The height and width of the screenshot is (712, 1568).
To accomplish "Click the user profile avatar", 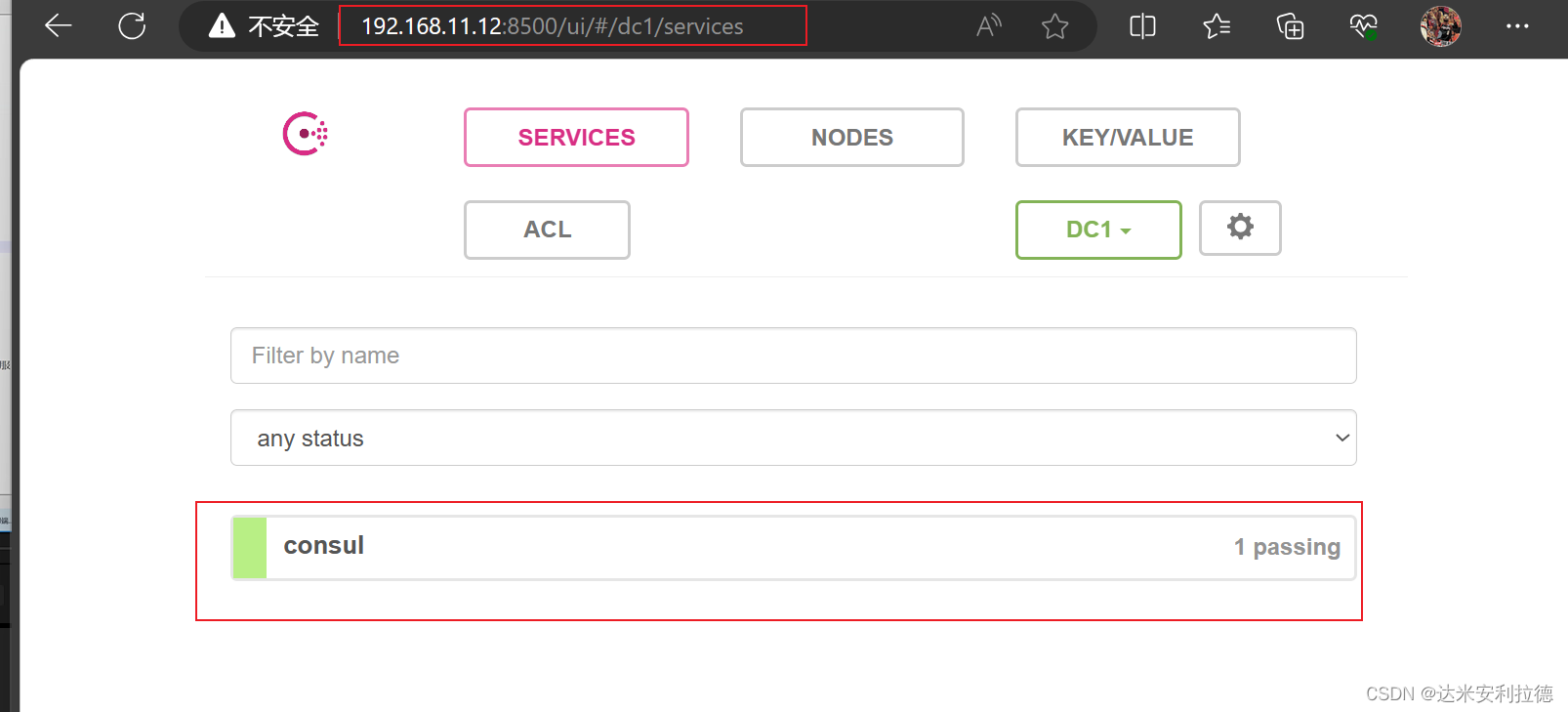I will coord(1440,25).
